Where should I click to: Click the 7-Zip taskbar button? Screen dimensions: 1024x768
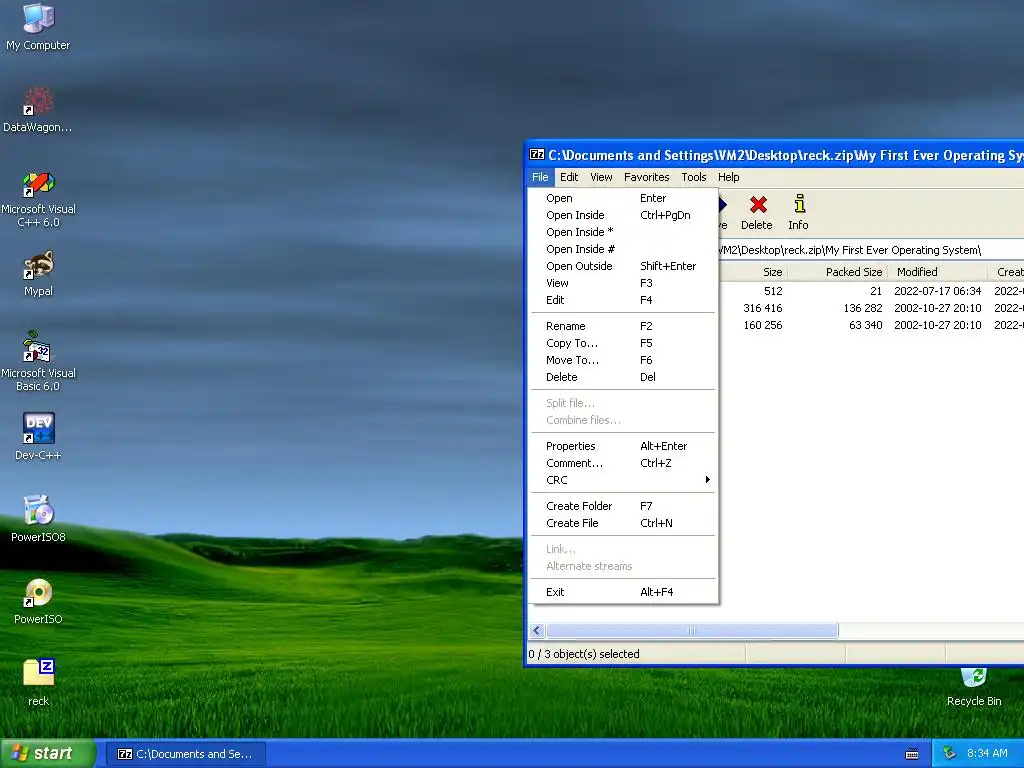click(185, 754)
